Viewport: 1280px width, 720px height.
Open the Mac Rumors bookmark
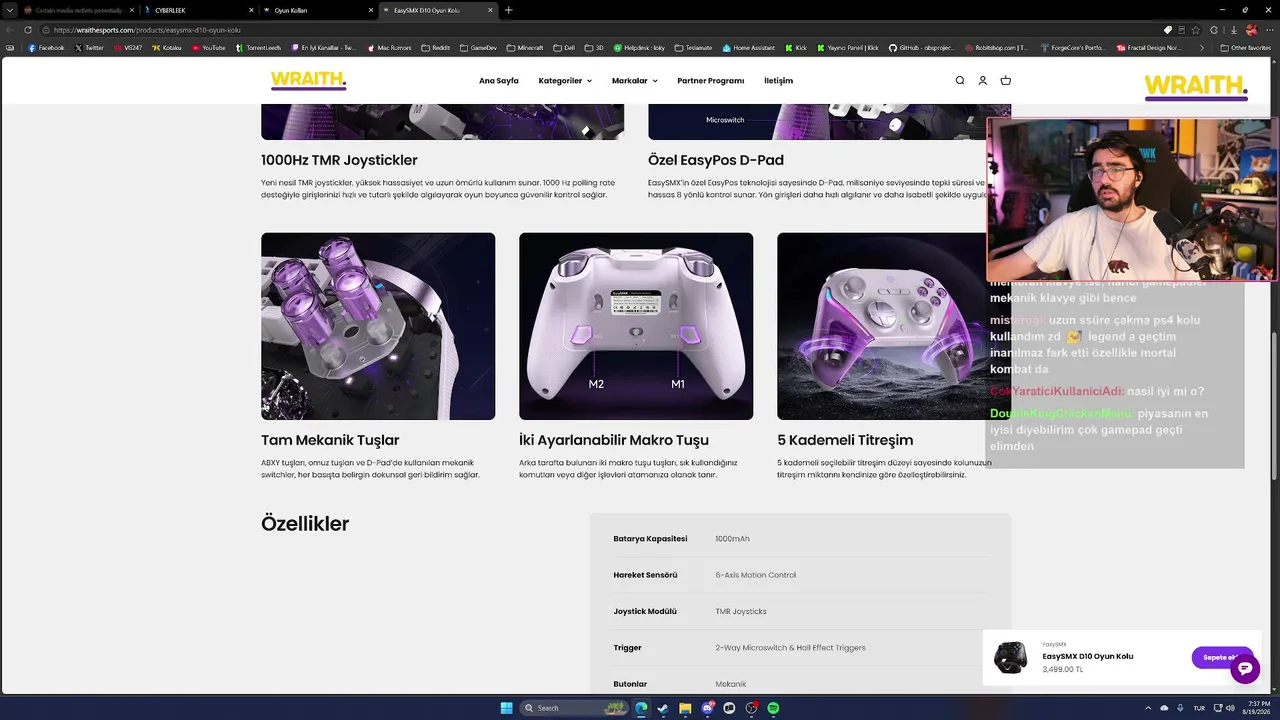click(389, 48)
